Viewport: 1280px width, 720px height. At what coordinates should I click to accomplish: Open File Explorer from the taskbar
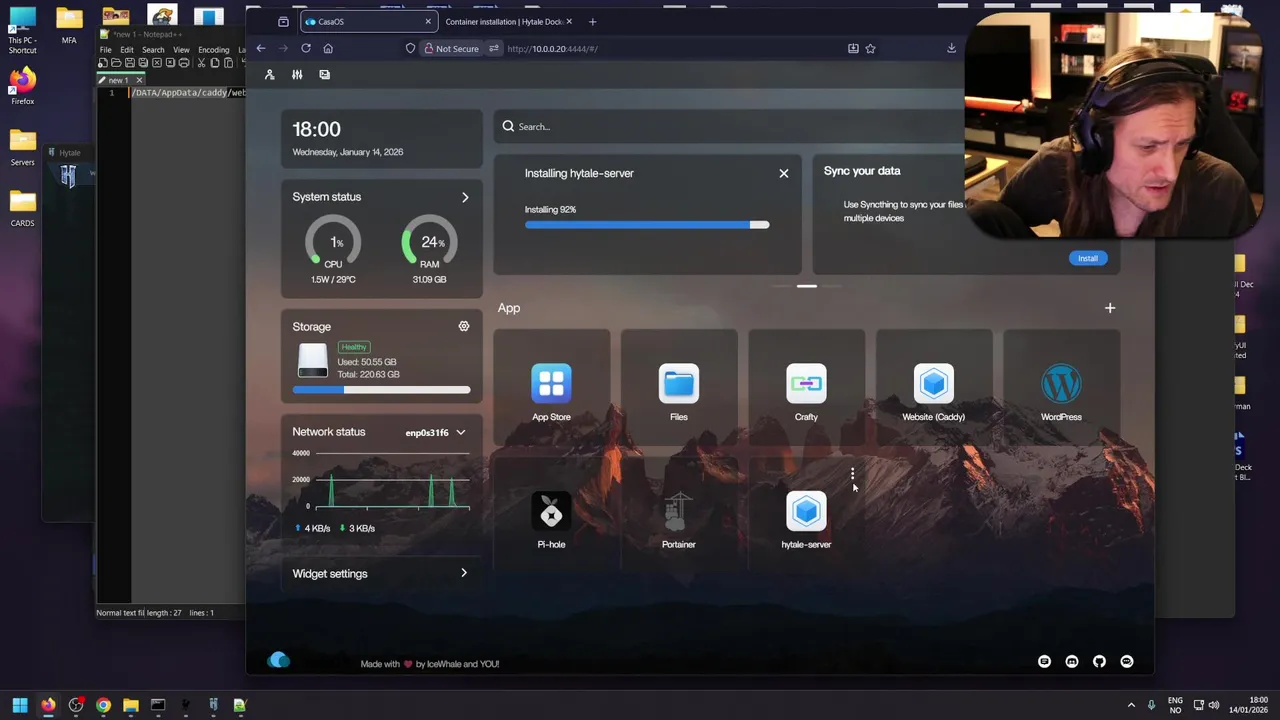[130, 705]
